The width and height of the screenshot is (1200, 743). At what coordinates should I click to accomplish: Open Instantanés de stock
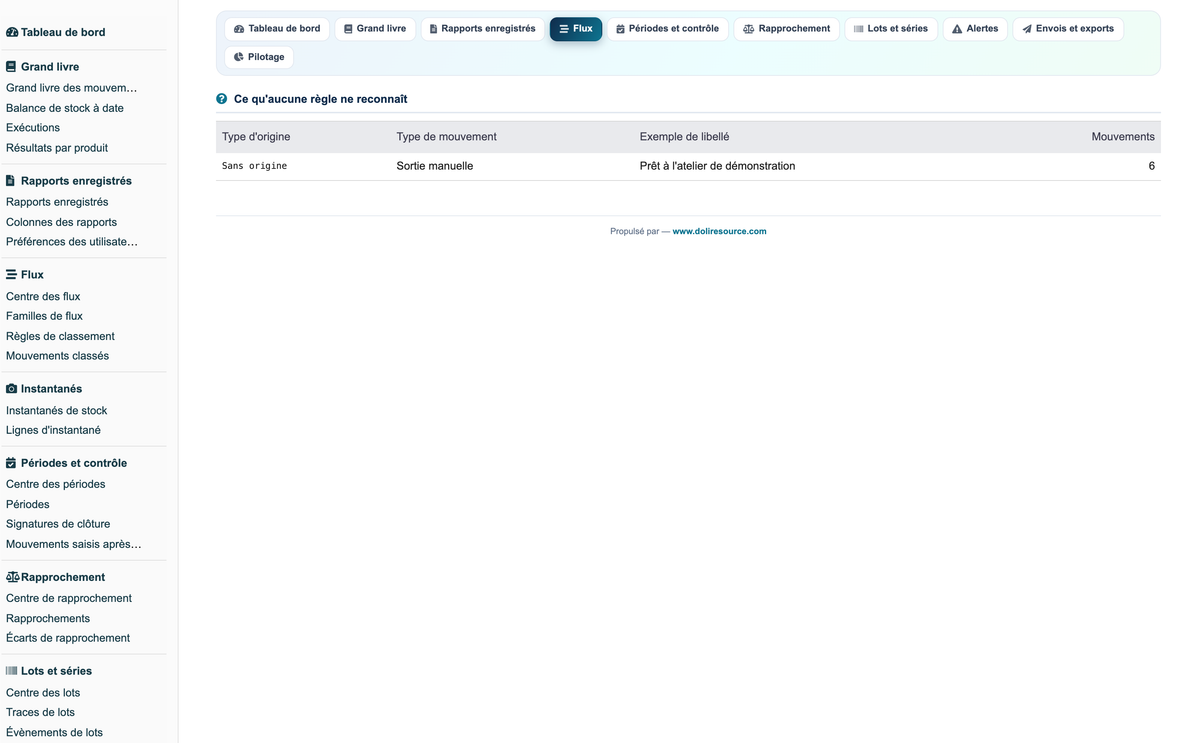56,410
